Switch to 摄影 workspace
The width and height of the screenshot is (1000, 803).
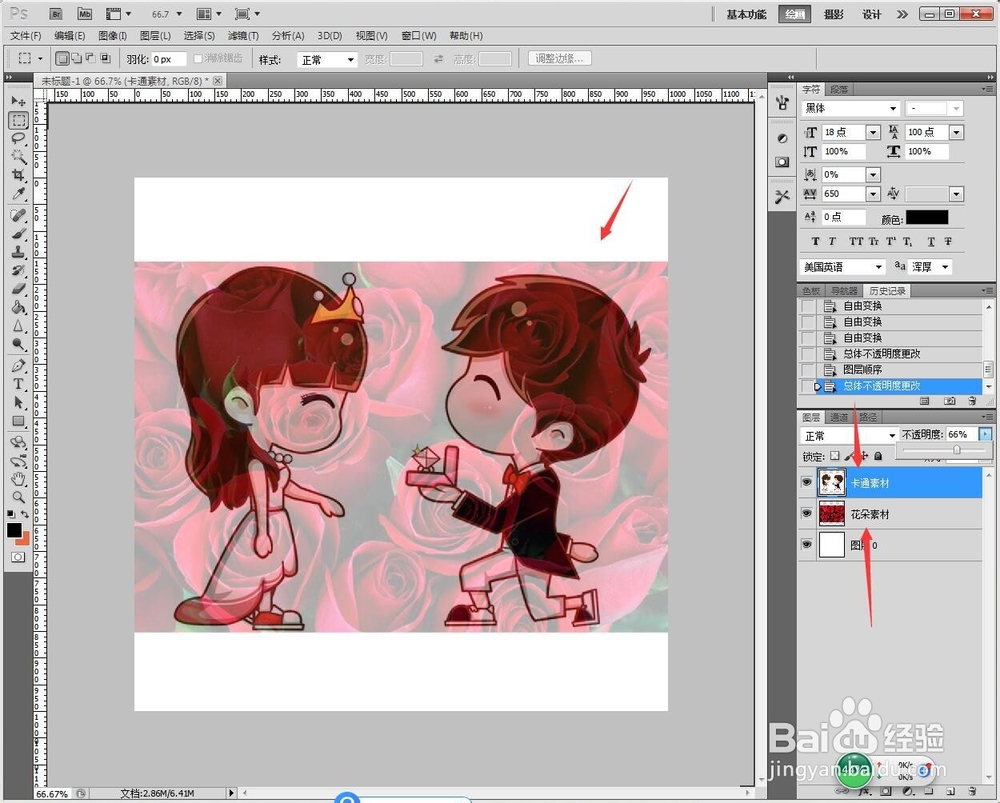[x=834, y=15]
